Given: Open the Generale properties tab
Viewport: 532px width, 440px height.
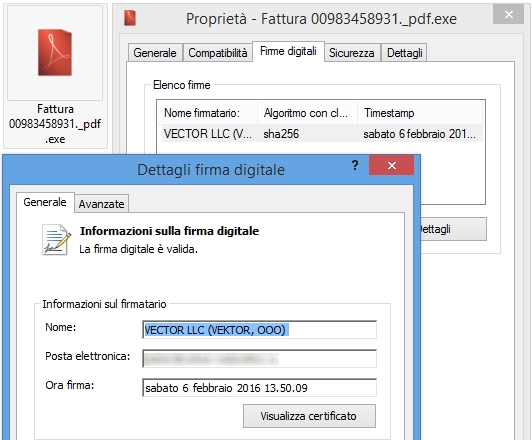Looking at the screenshot, I should (x=155, y=53).
